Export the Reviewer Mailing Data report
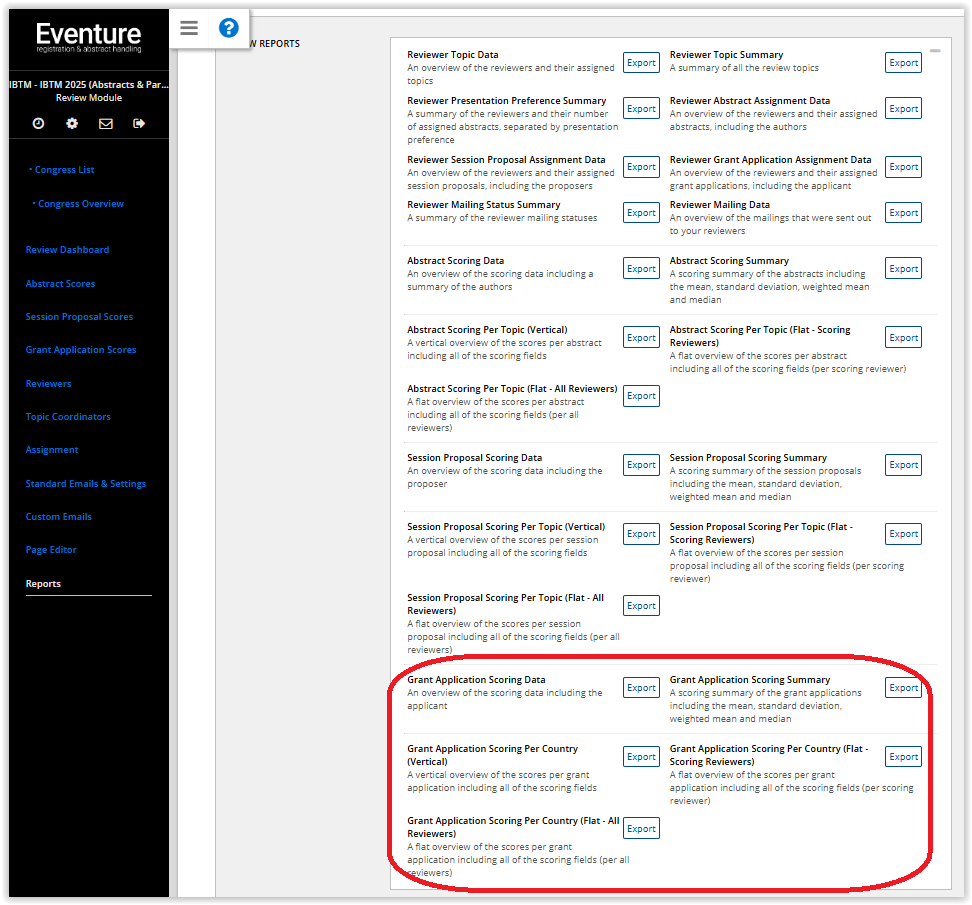The image size is (972, 905). [x=903, y=213]
